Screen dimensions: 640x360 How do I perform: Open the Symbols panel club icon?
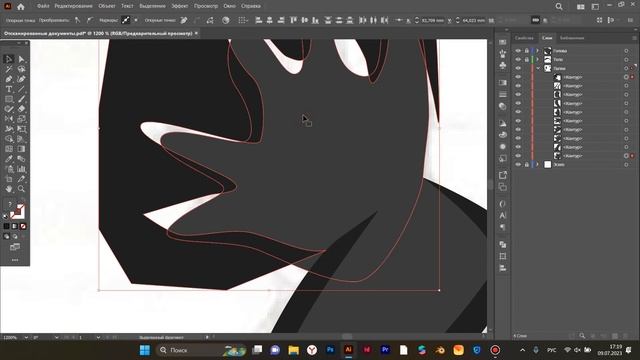point(502,65)
